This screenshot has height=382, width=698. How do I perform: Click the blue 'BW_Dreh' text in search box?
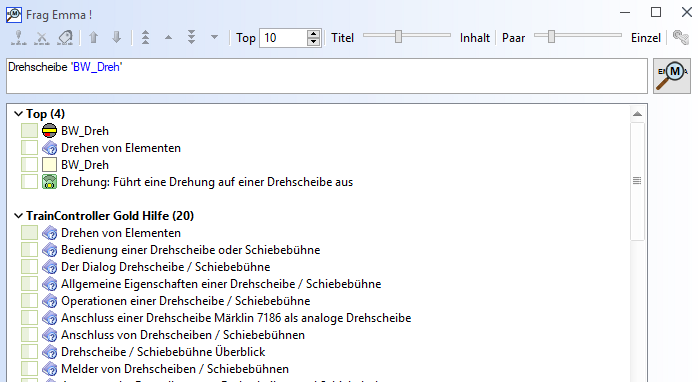(97, 67)
